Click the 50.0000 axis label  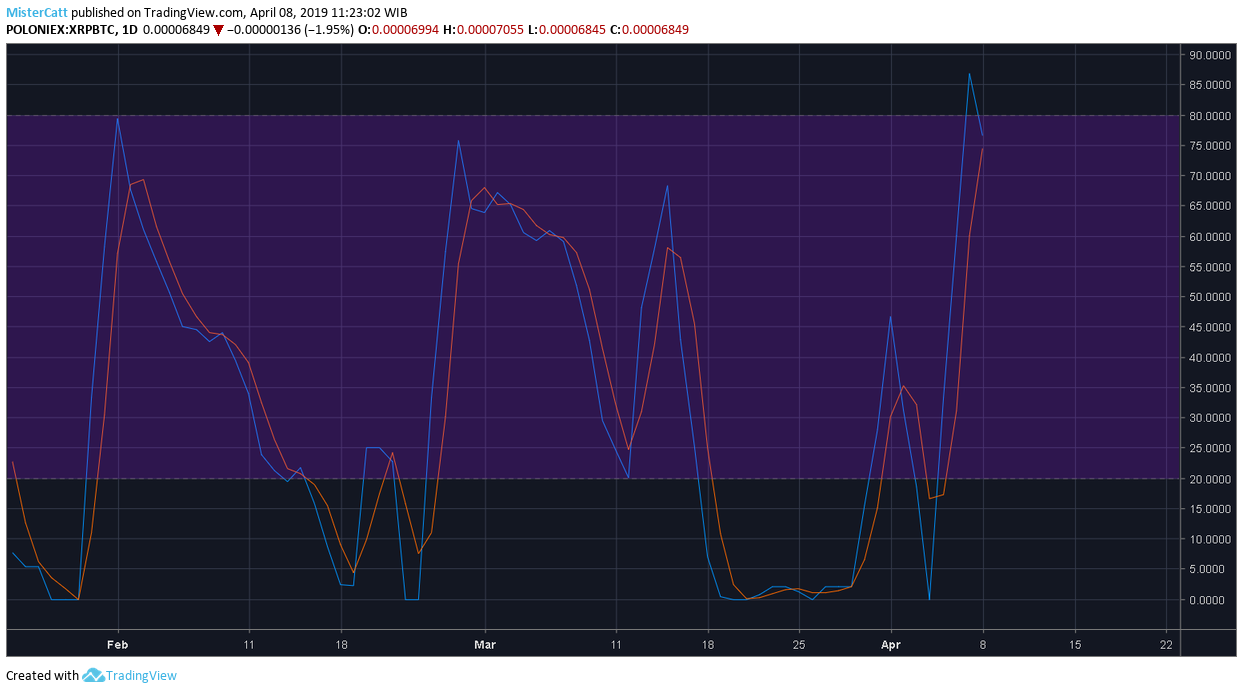click(x=1210, y=297)
